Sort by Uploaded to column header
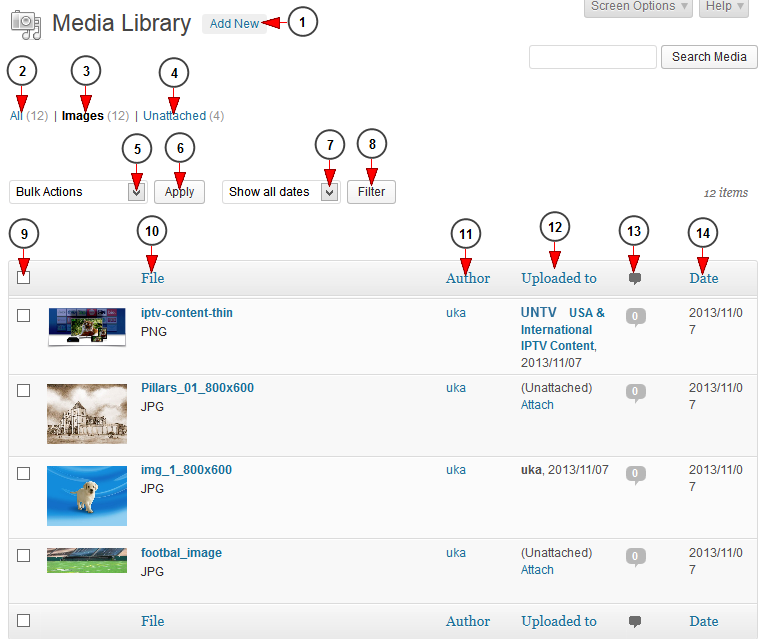This screenshot has width=765, height=639. pyautogui.click(x=559, y=279)
